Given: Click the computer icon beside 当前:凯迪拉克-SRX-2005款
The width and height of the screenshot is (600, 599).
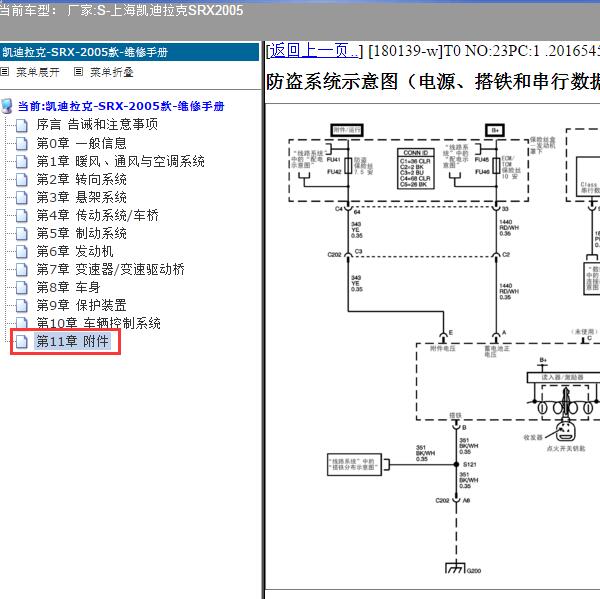Looking at the screenshot, I should 7,106.
